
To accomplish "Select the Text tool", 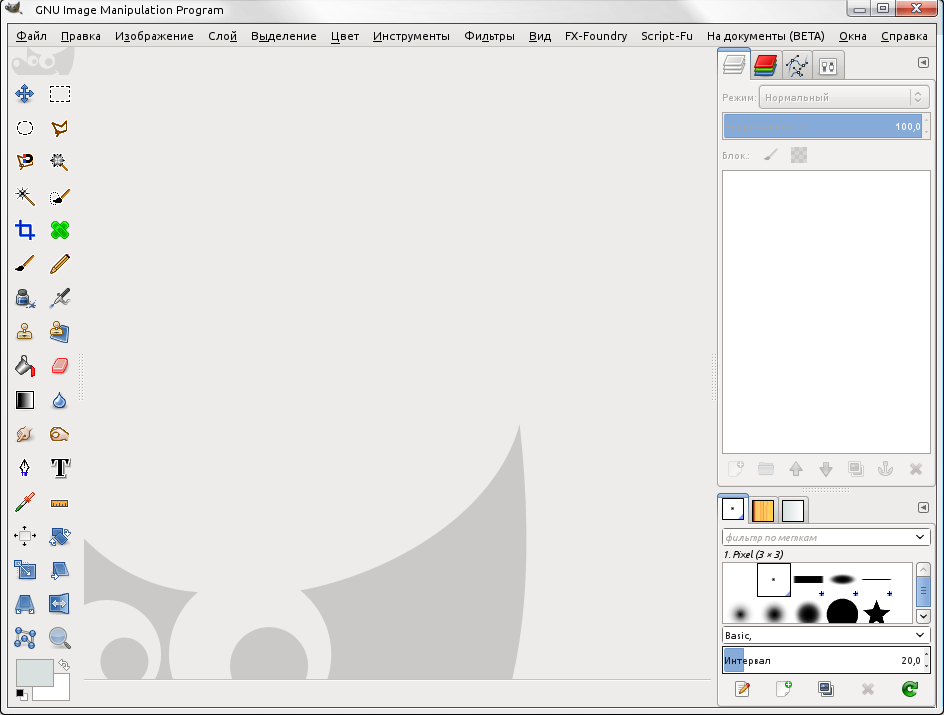I will point(60,468).
